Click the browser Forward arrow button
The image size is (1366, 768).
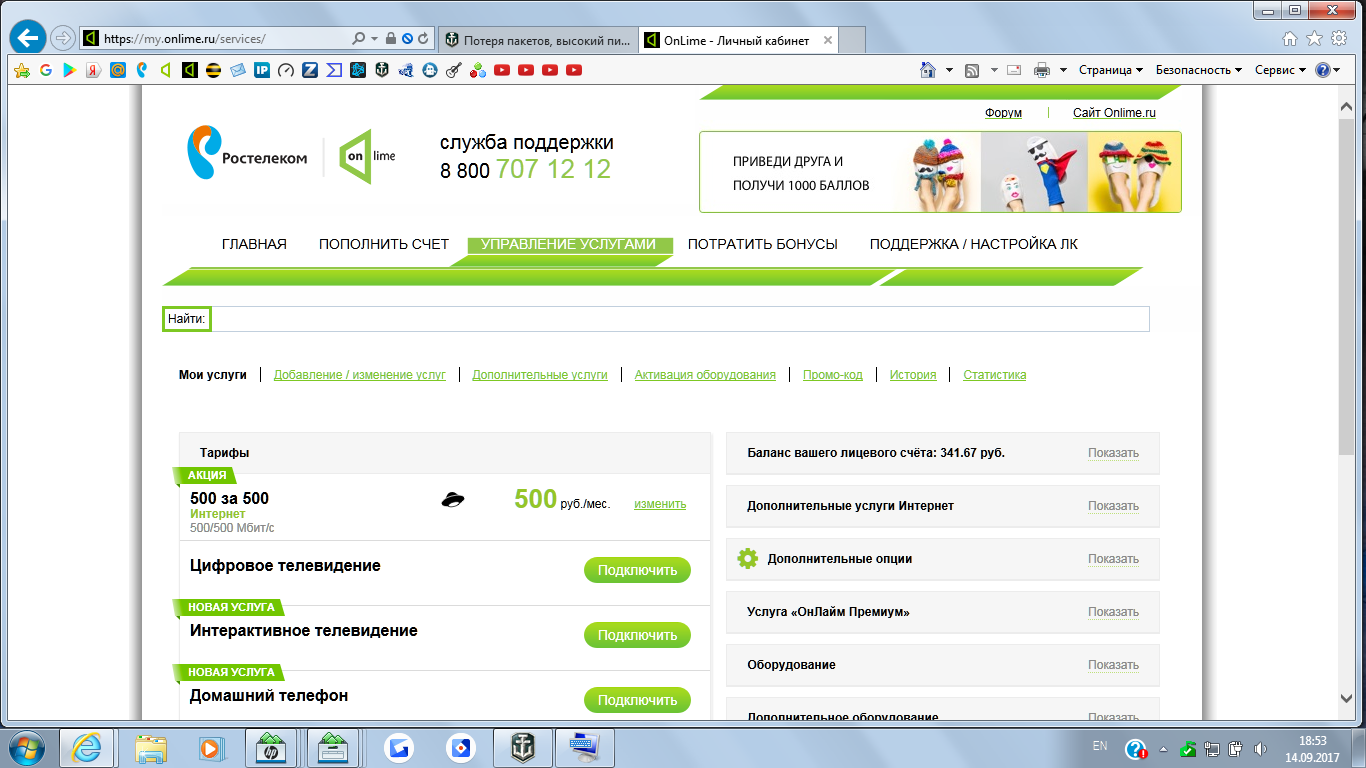[63, 39]
